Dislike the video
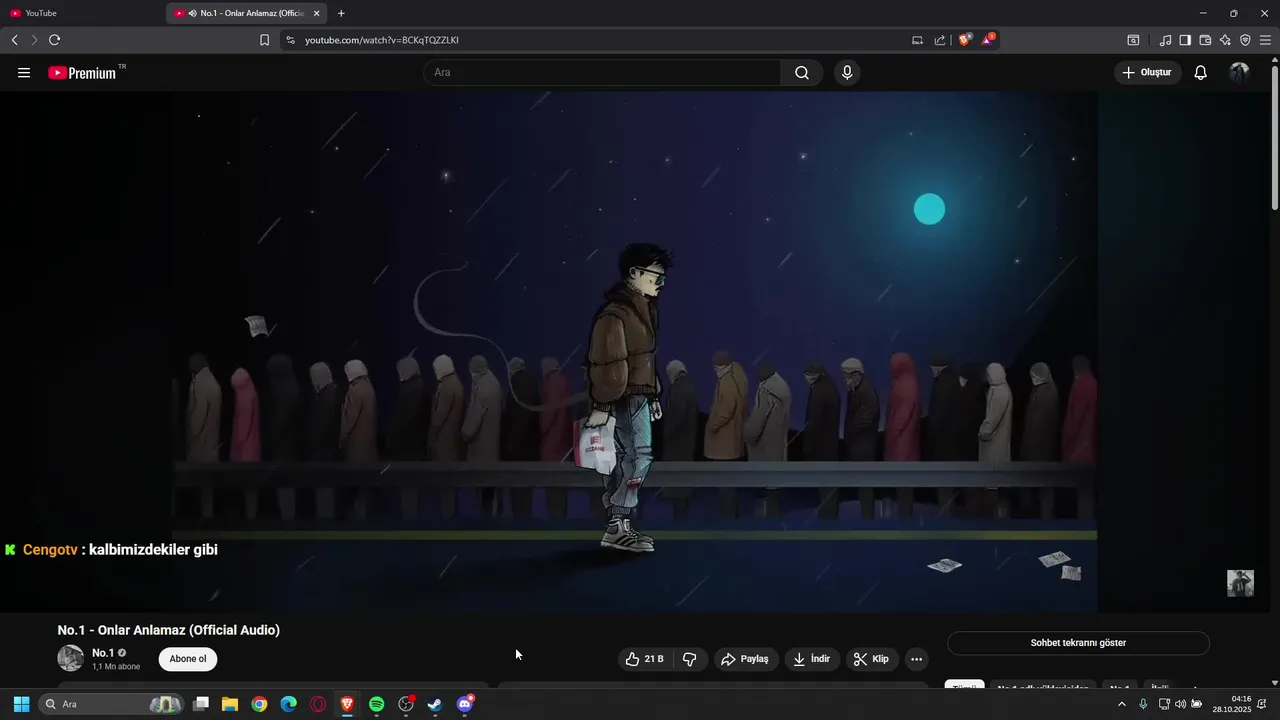 [690, 659]
